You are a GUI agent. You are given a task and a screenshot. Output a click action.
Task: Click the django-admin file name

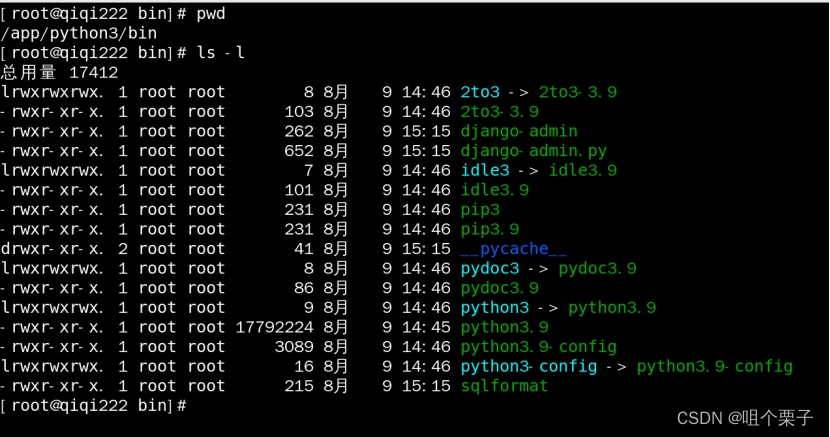point(519,131)
